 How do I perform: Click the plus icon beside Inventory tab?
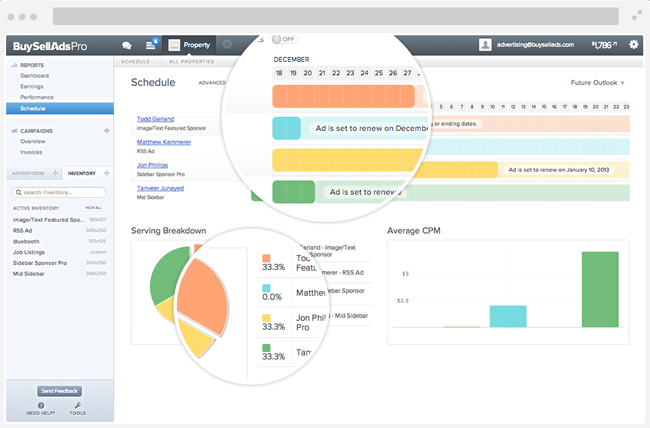(107, 173)
